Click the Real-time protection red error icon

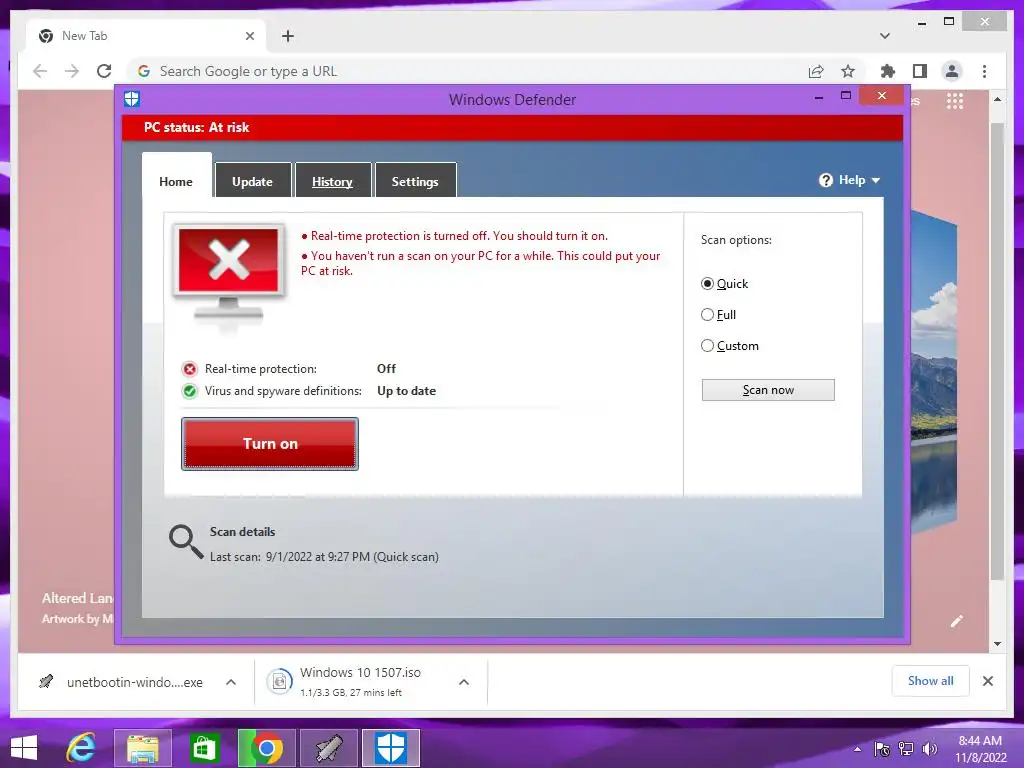point(189,370)
